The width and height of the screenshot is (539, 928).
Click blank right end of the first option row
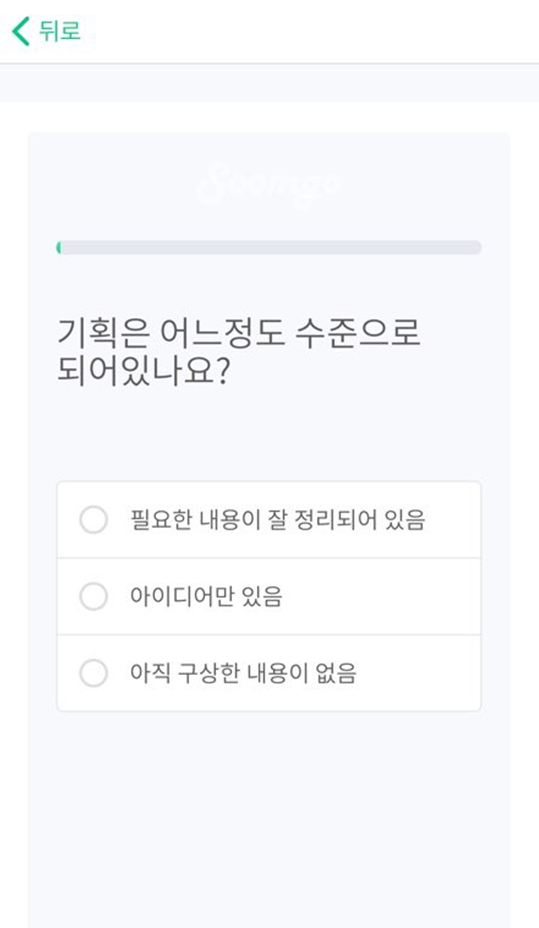(453, 520)
